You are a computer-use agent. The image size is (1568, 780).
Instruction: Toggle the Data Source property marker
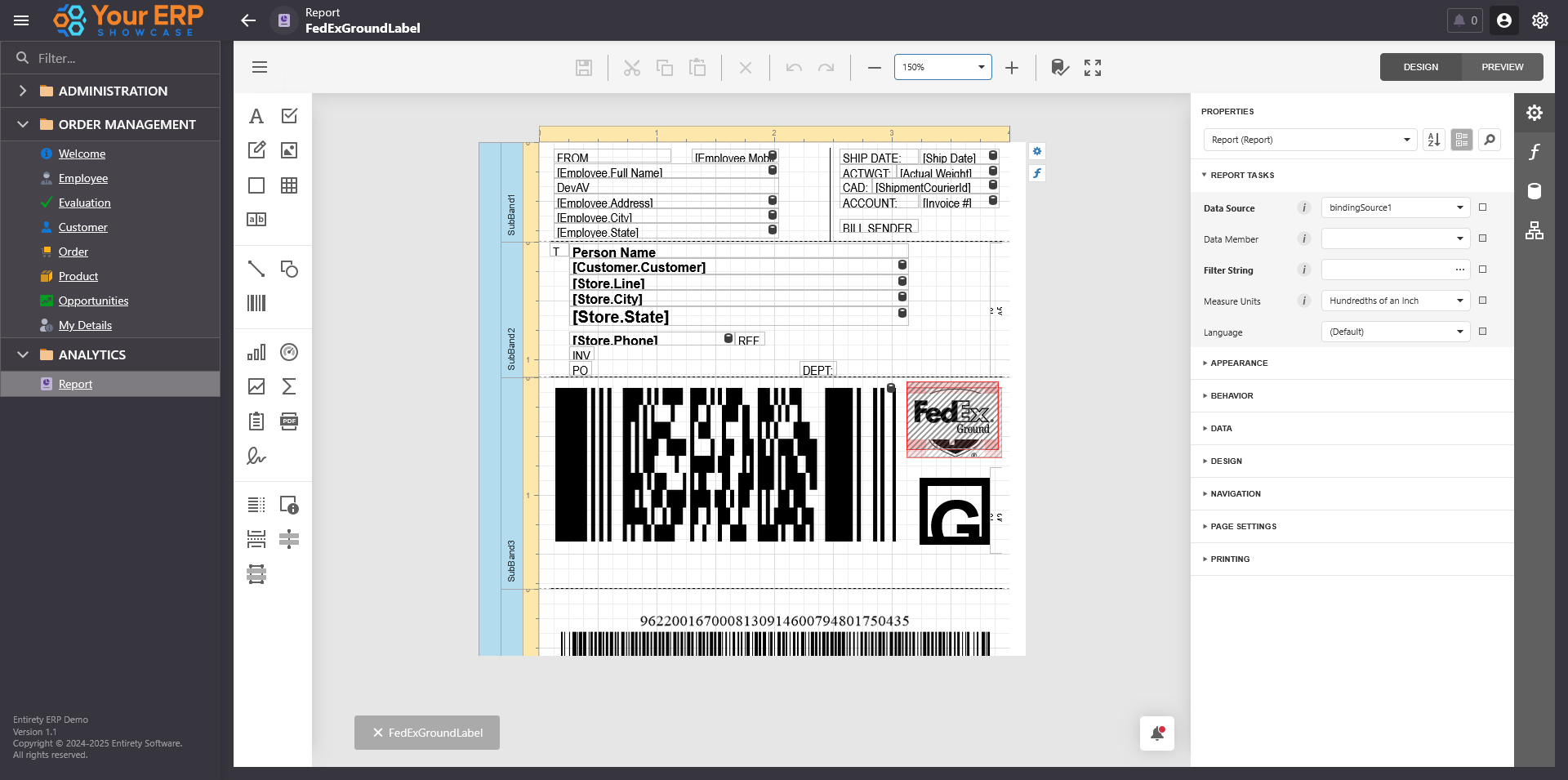pos(1482,207)
